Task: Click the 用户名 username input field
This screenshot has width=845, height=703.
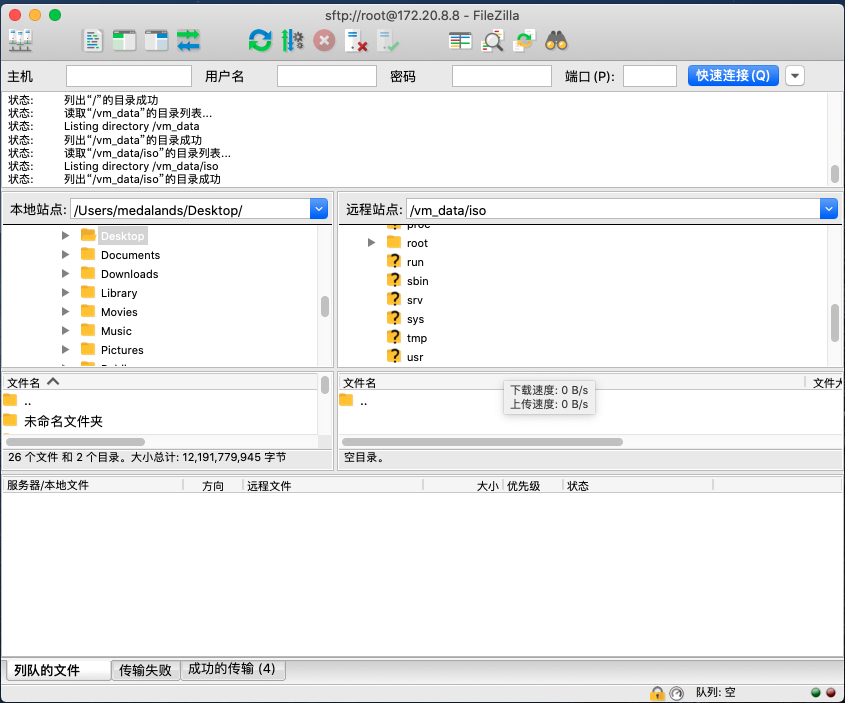Action: [327, 76]
